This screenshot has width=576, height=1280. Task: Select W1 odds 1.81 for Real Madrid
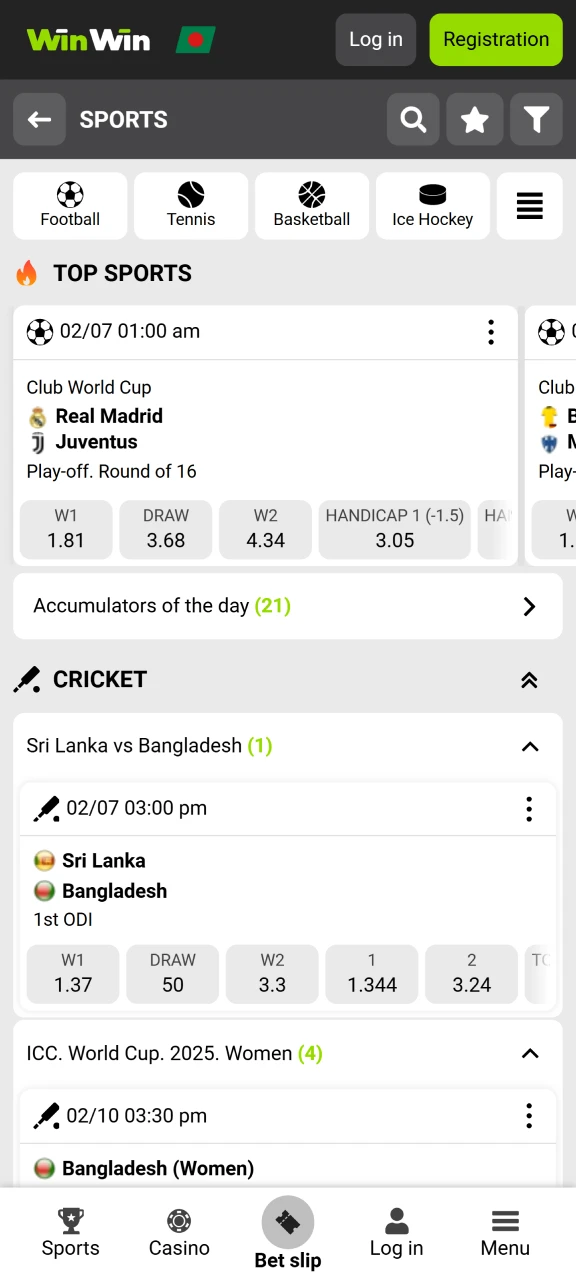66,529
